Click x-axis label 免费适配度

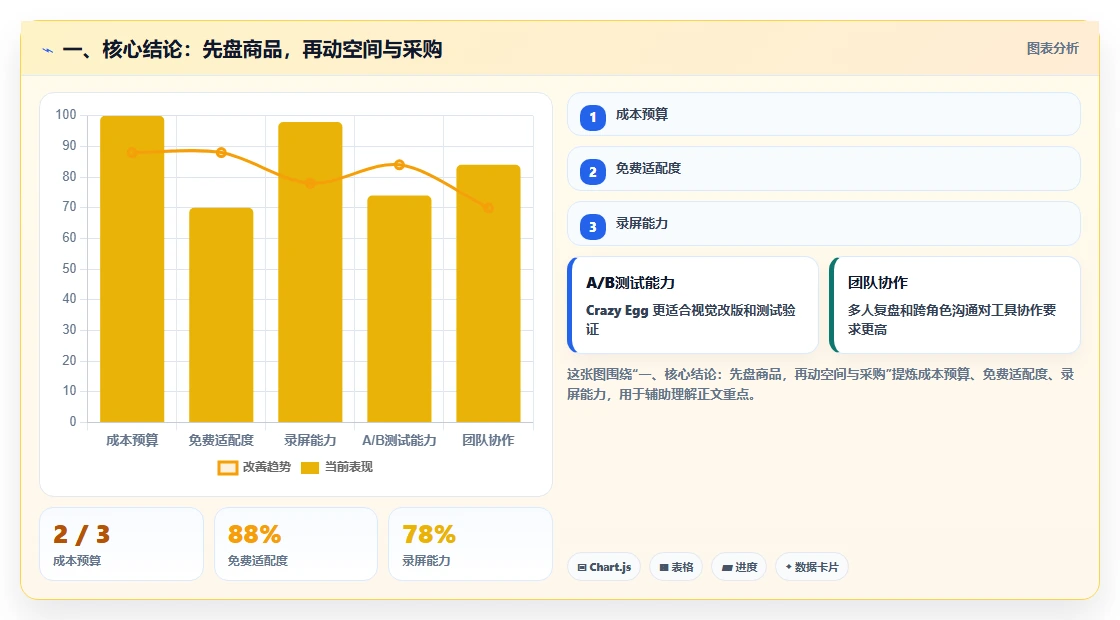point(221,441)
